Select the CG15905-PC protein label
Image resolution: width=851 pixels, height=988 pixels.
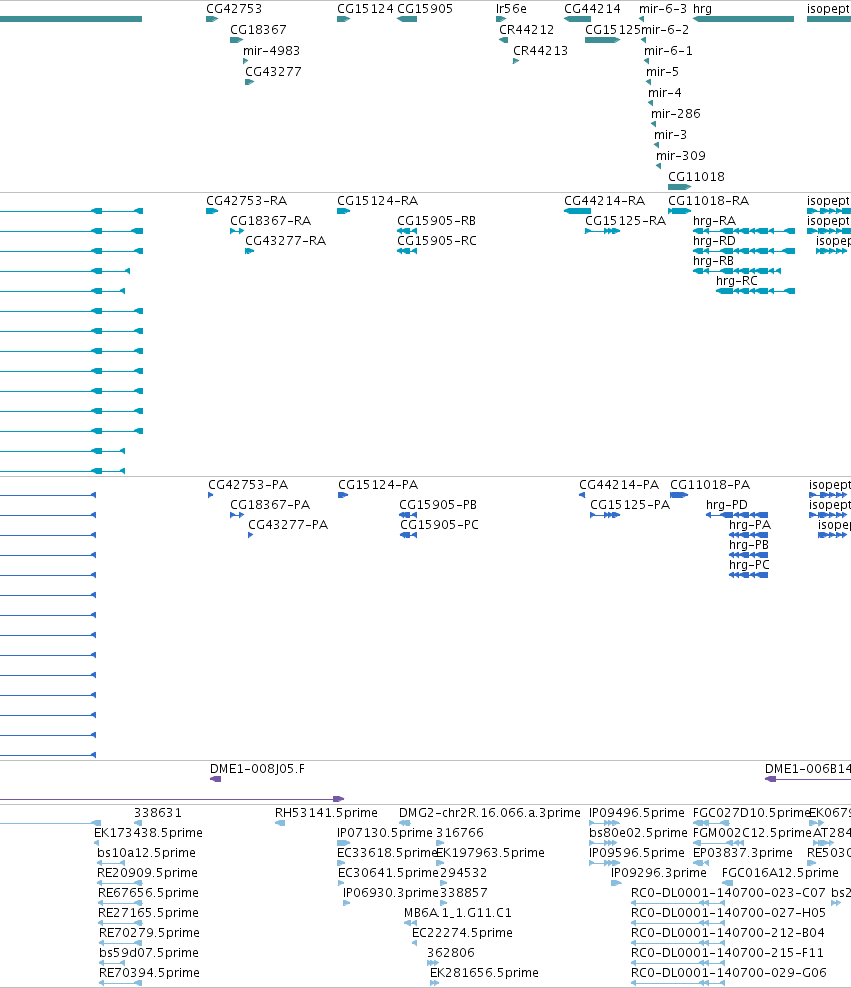[x=439, y=525]
